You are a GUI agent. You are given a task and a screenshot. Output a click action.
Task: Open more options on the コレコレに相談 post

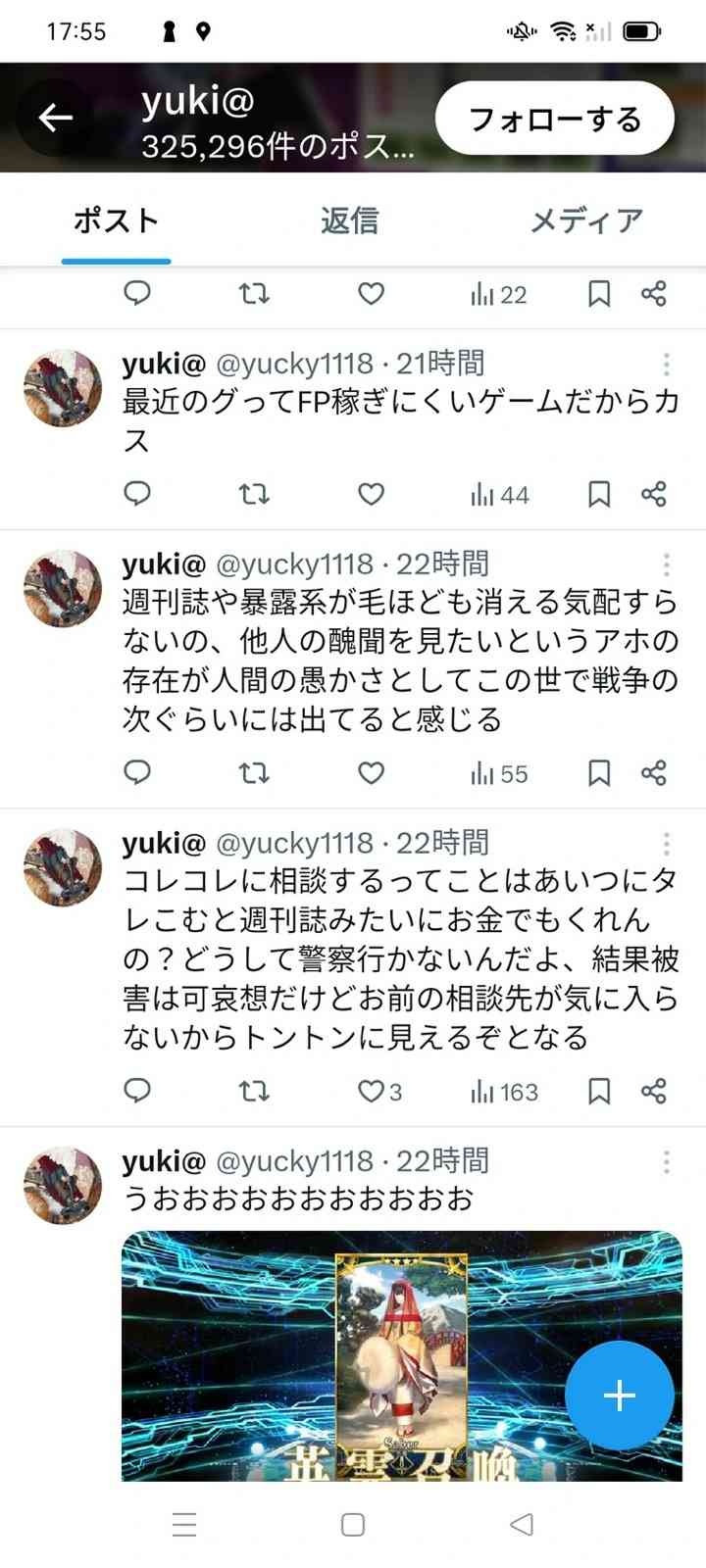667,844
